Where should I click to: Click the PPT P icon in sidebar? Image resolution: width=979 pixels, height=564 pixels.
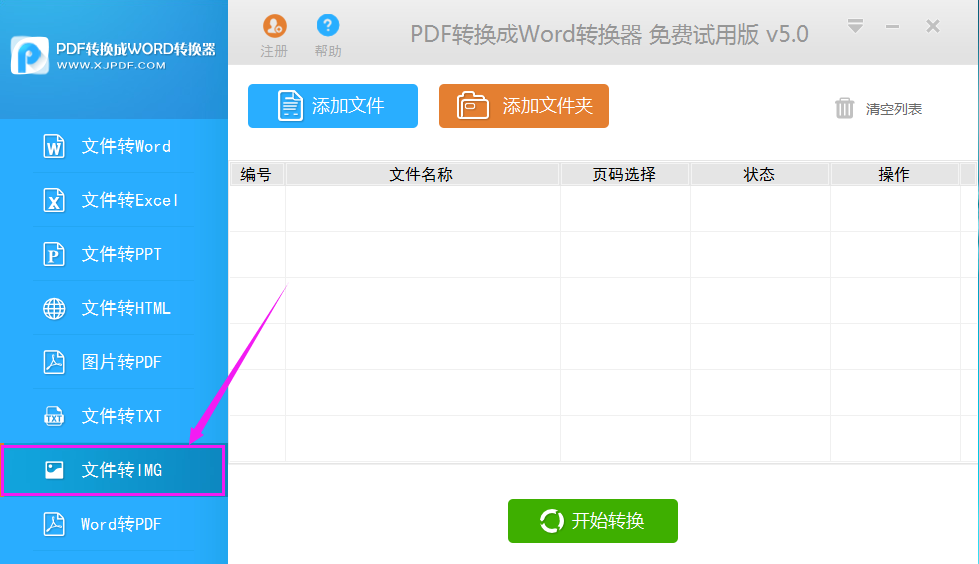pyautogui.click(x=54, y=254)
